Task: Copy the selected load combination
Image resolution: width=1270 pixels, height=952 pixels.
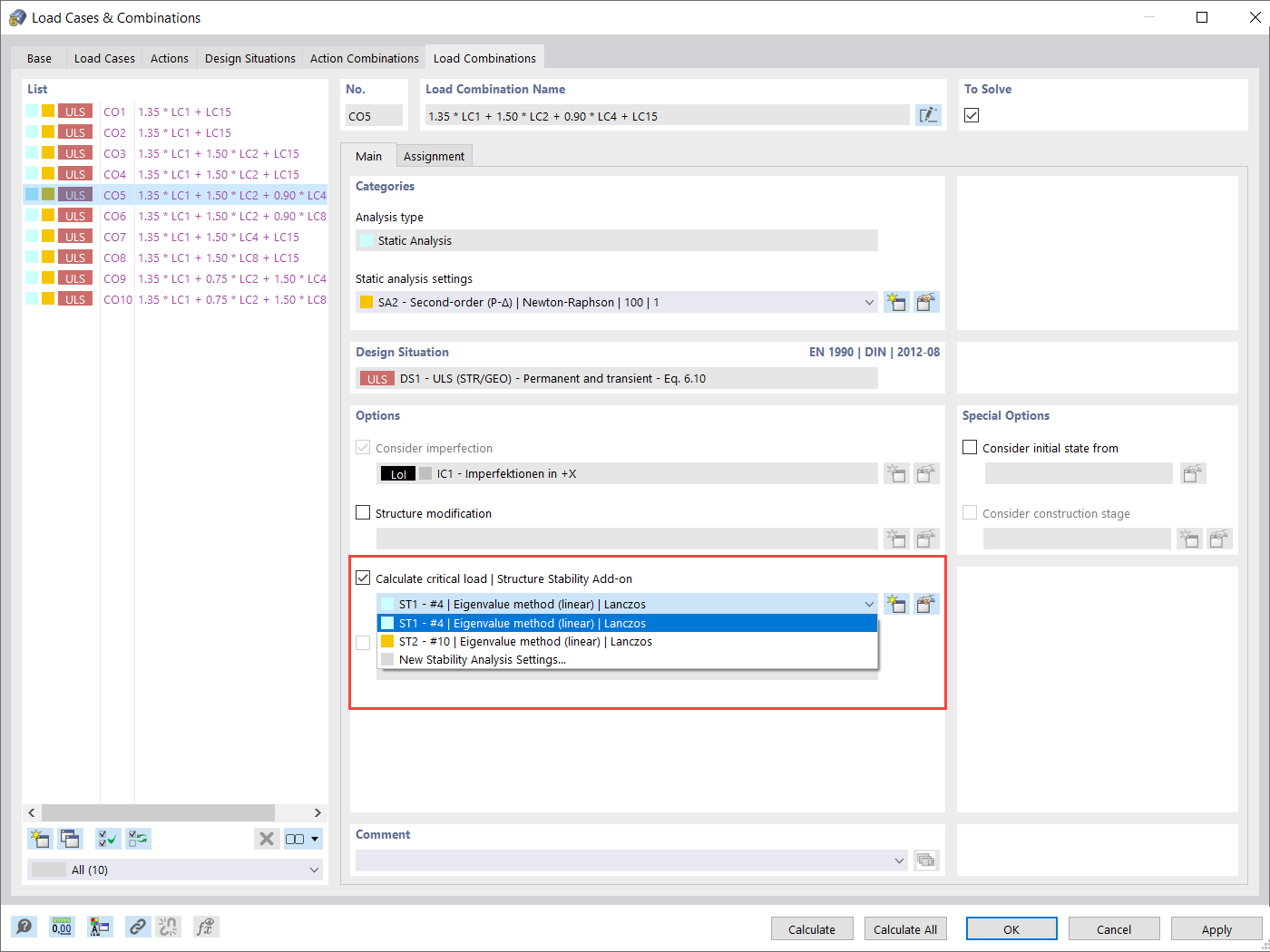Action: [70, 839]
